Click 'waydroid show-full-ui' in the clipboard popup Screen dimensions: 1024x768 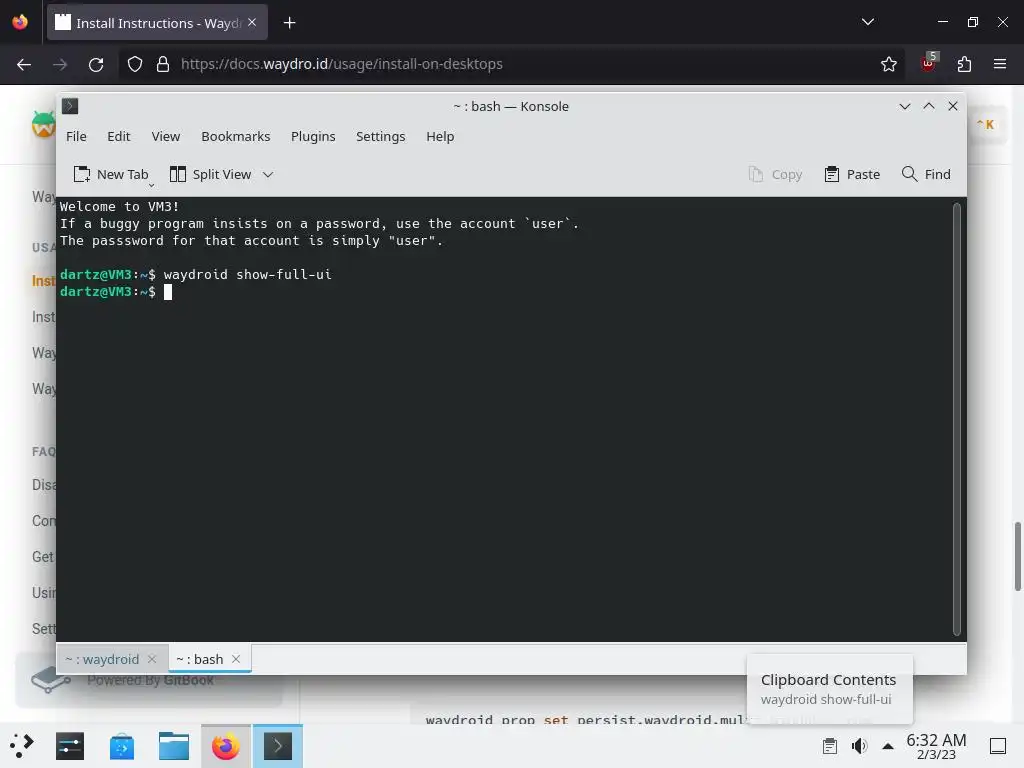point(825,699)
